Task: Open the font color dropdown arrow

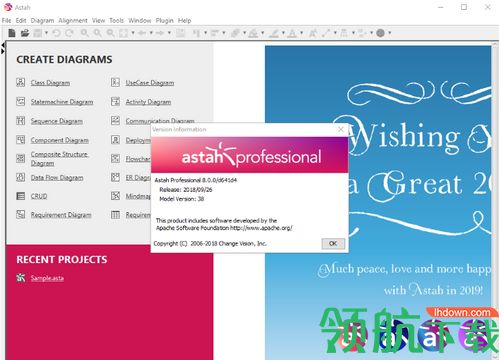Action: pyautogui.click(x=301, y=33)
